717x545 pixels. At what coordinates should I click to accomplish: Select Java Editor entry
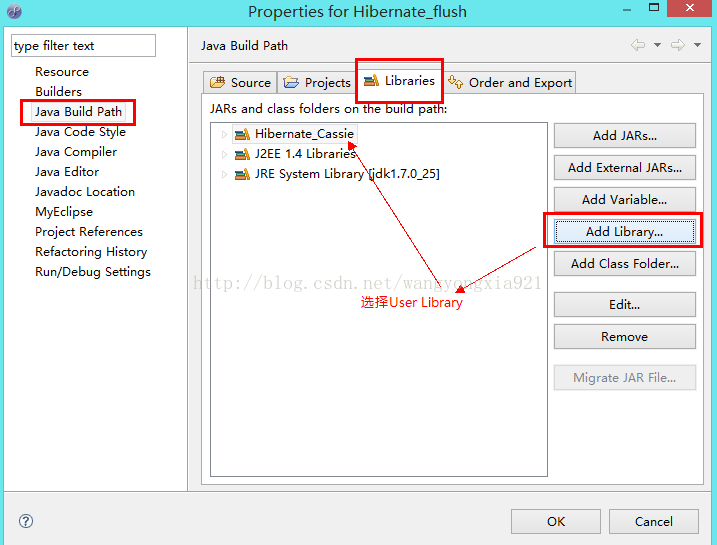[x=67, y=172]
